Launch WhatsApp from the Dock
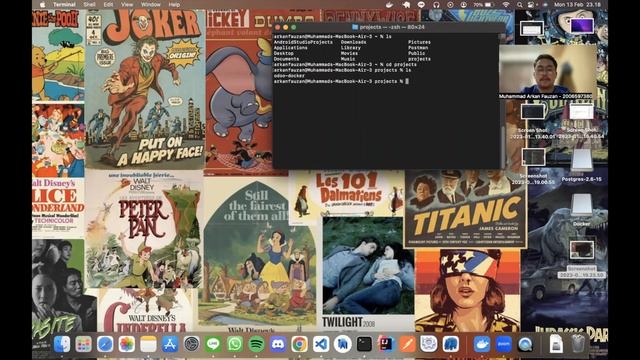This screenshot has width=640, height=360. coord(235,344)
